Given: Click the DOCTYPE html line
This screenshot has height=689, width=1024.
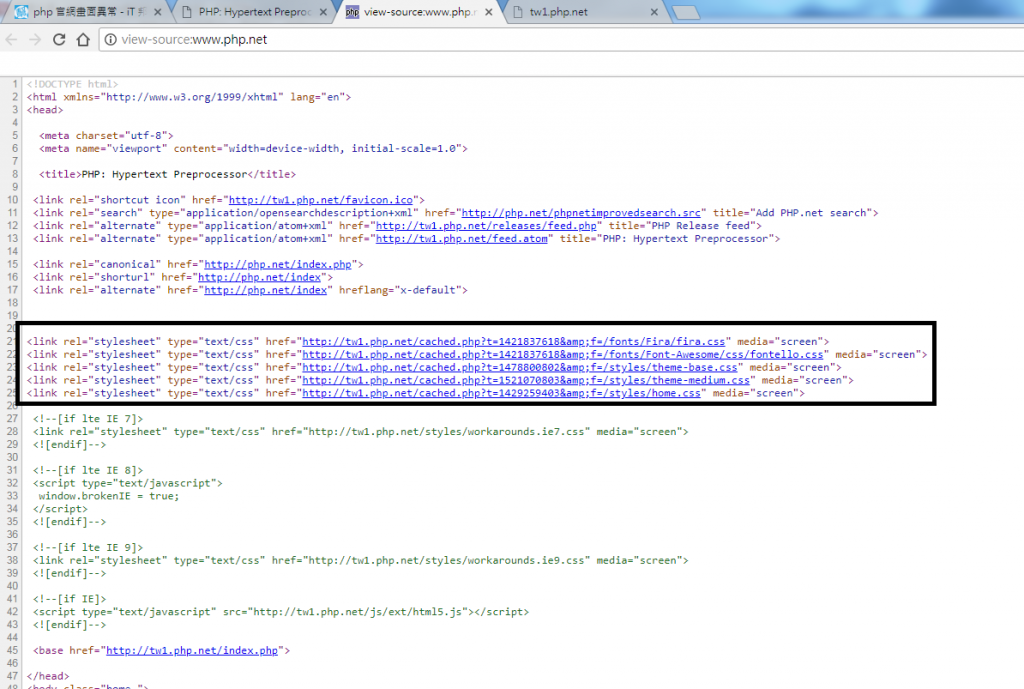Looking at the screenshot, I should [72, 84].
